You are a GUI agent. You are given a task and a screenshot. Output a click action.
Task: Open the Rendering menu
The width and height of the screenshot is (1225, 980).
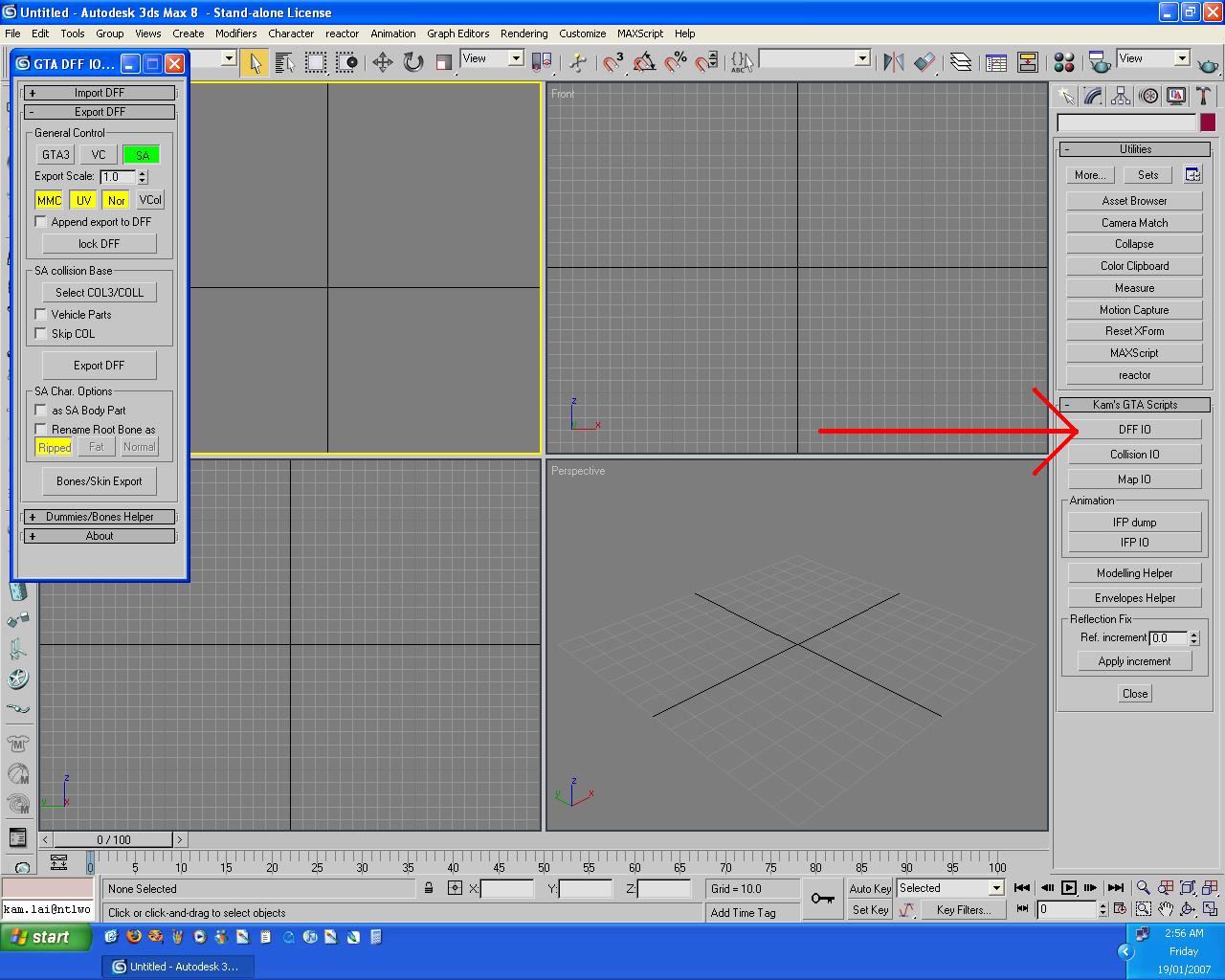click(x=523, y=33)
